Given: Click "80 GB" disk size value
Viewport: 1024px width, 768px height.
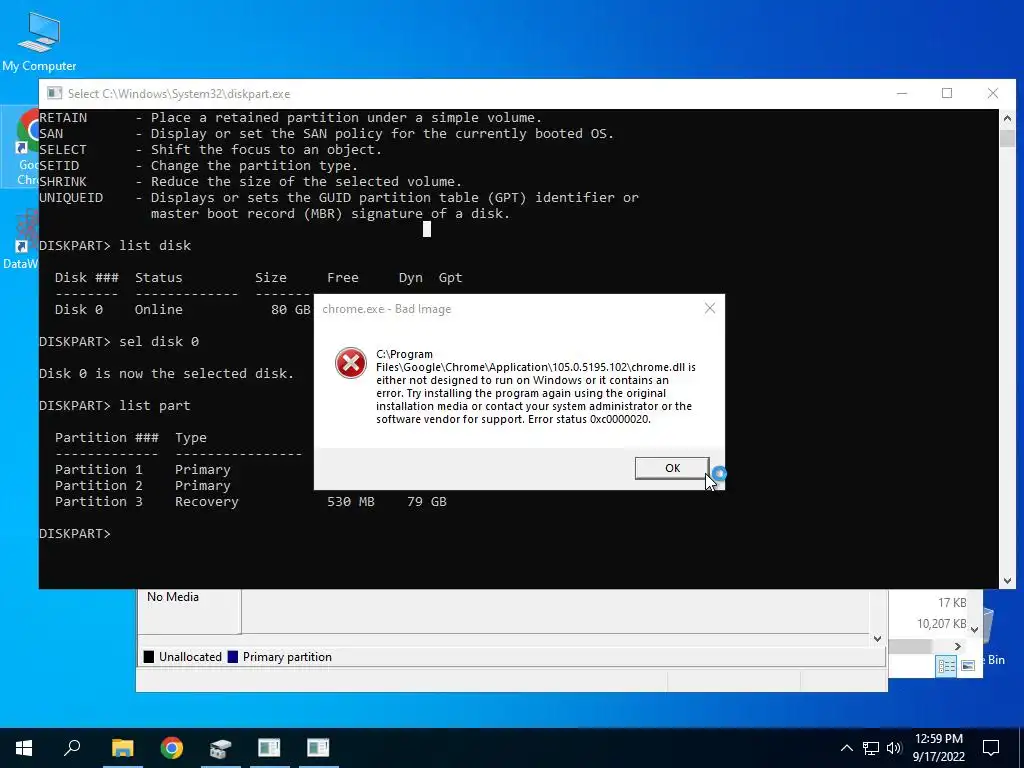Looking at the screenshot, I should pos(291,310).
